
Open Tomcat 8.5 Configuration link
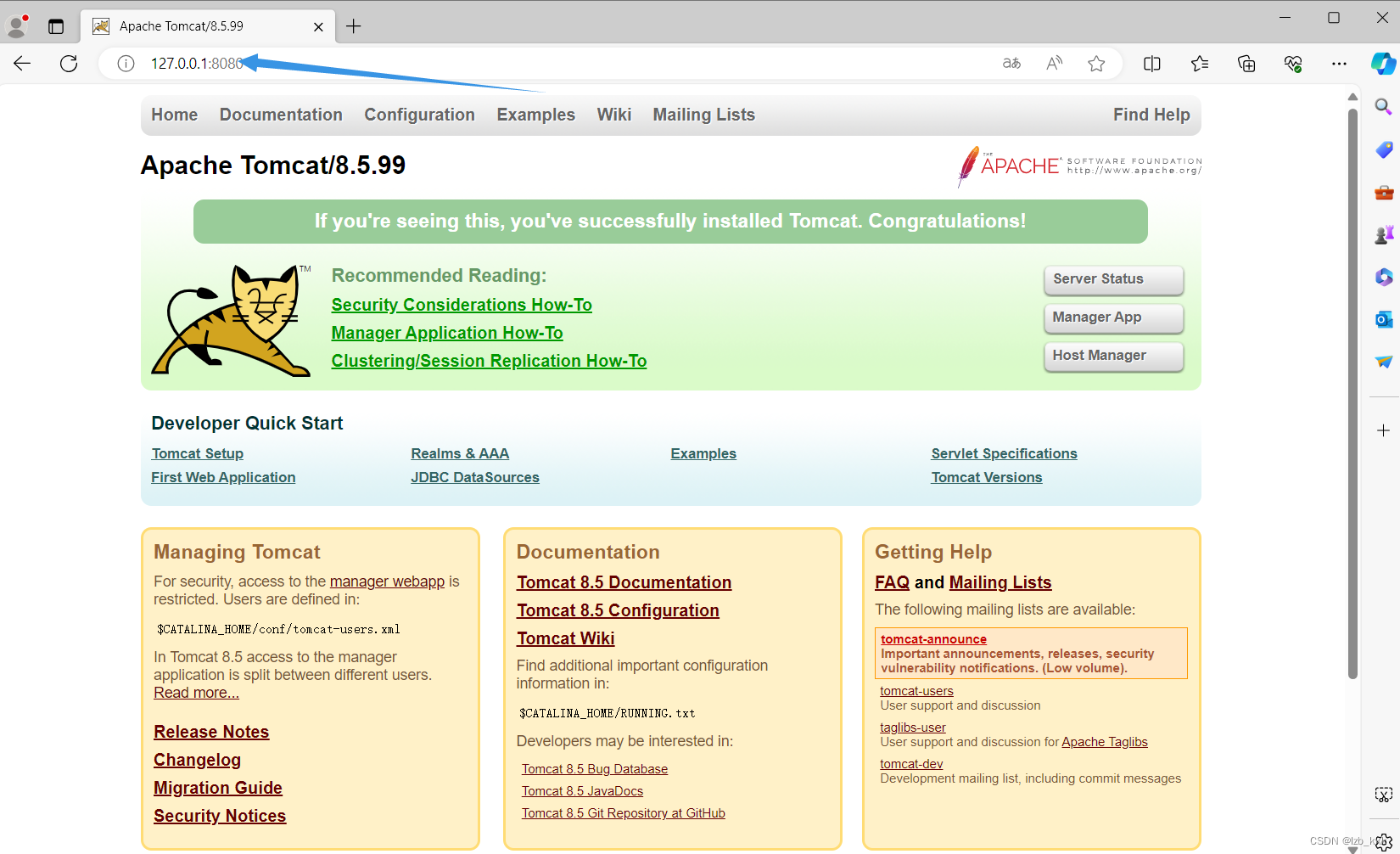point(618,610)
